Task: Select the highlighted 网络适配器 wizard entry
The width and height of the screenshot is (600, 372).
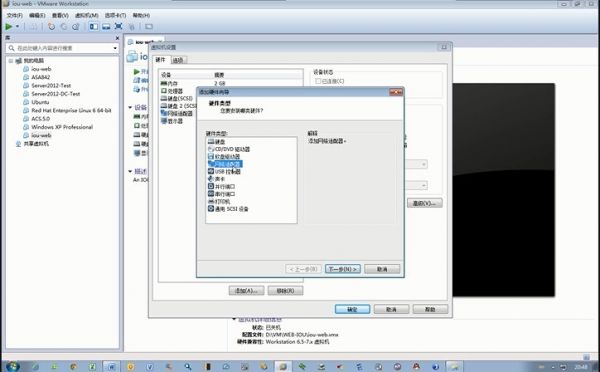Action: (225, 164)
